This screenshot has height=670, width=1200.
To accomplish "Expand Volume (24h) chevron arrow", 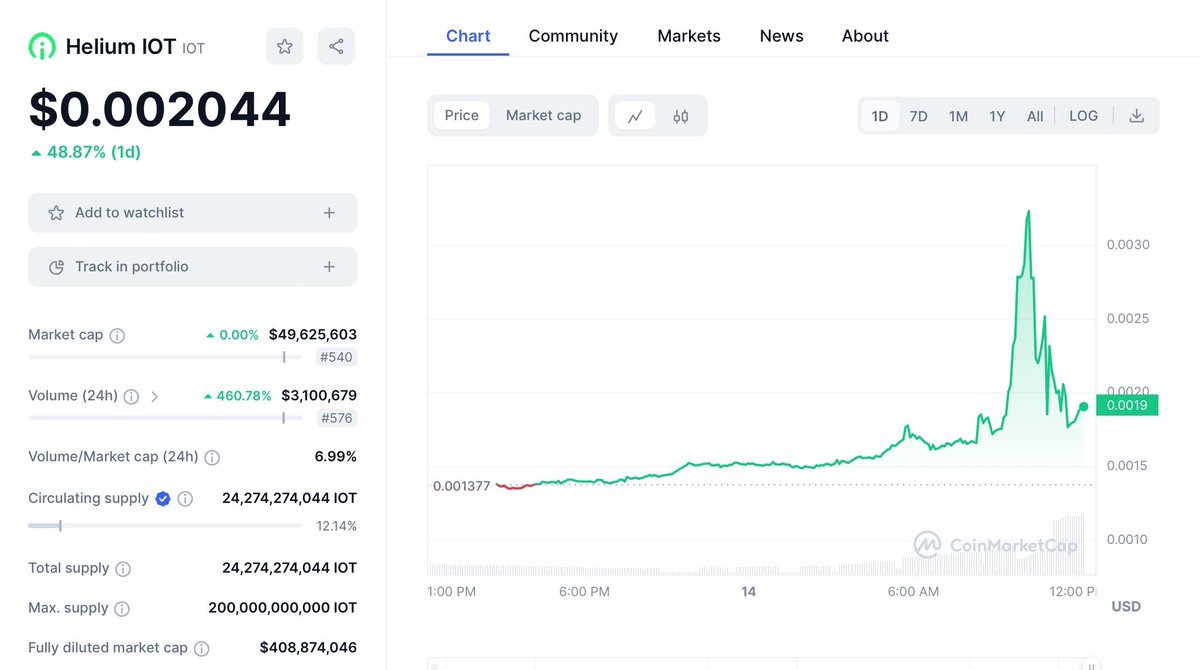I will coord(154,396).
